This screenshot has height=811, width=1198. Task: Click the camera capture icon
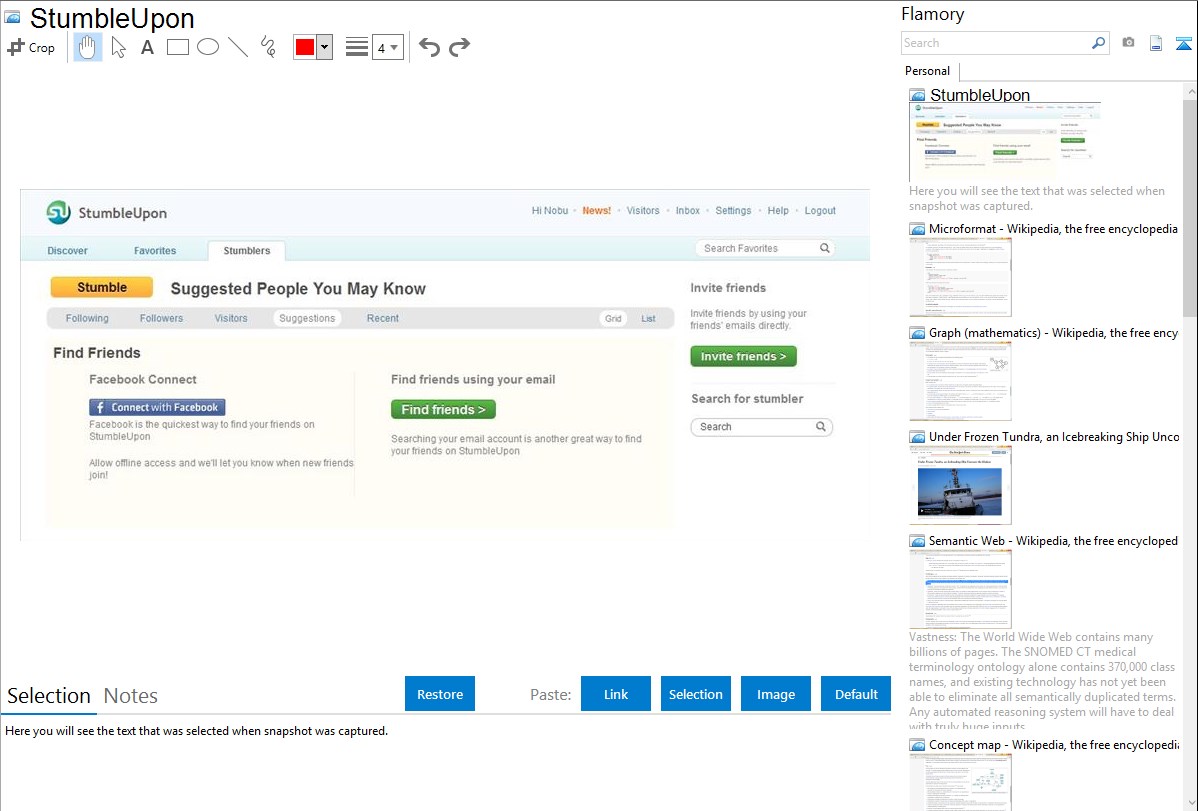[x=1128, y=43]
